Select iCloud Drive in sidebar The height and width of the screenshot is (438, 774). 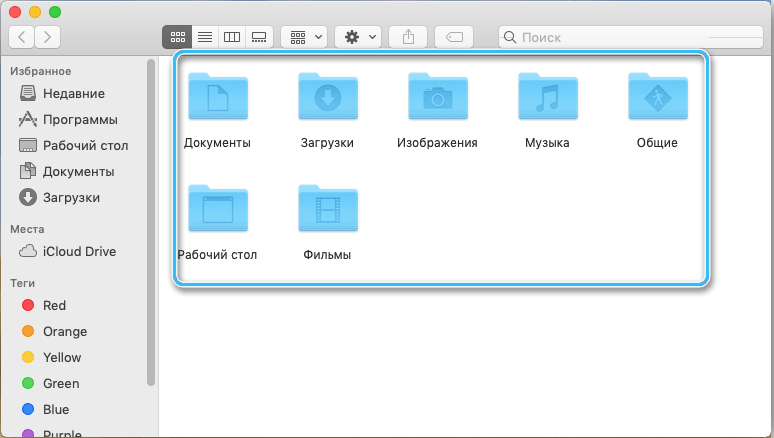tap(79, 251)
